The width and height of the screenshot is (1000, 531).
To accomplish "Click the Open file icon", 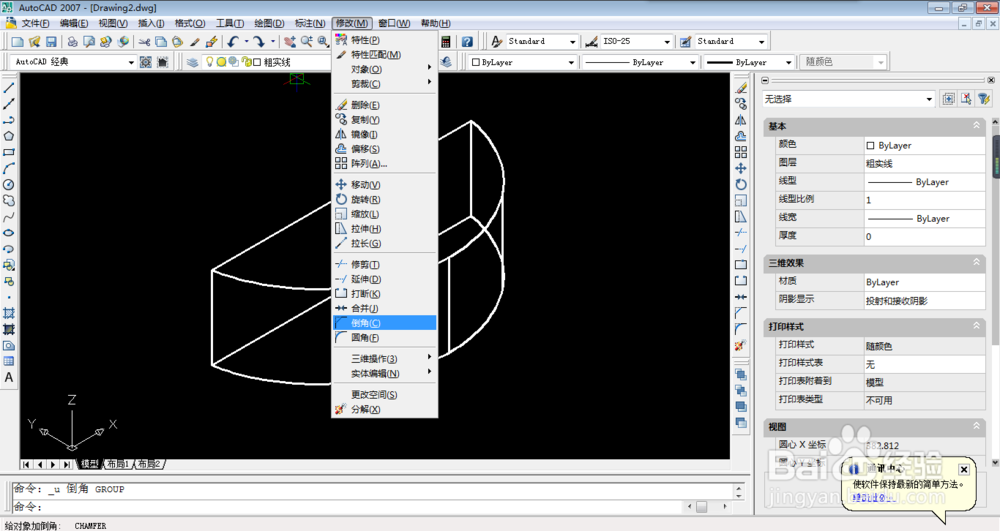I will point(34,41).
